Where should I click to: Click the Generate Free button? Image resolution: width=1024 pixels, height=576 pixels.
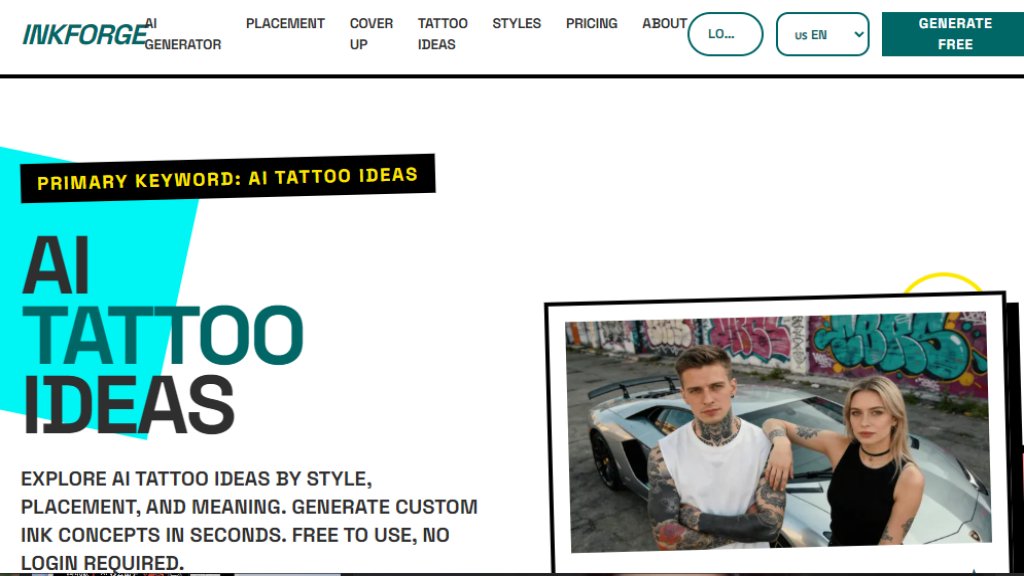pos(953,34)
